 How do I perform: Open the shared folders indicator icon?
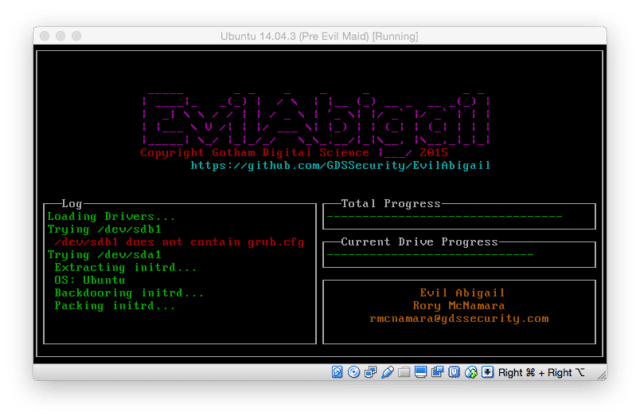pos(404,372)
